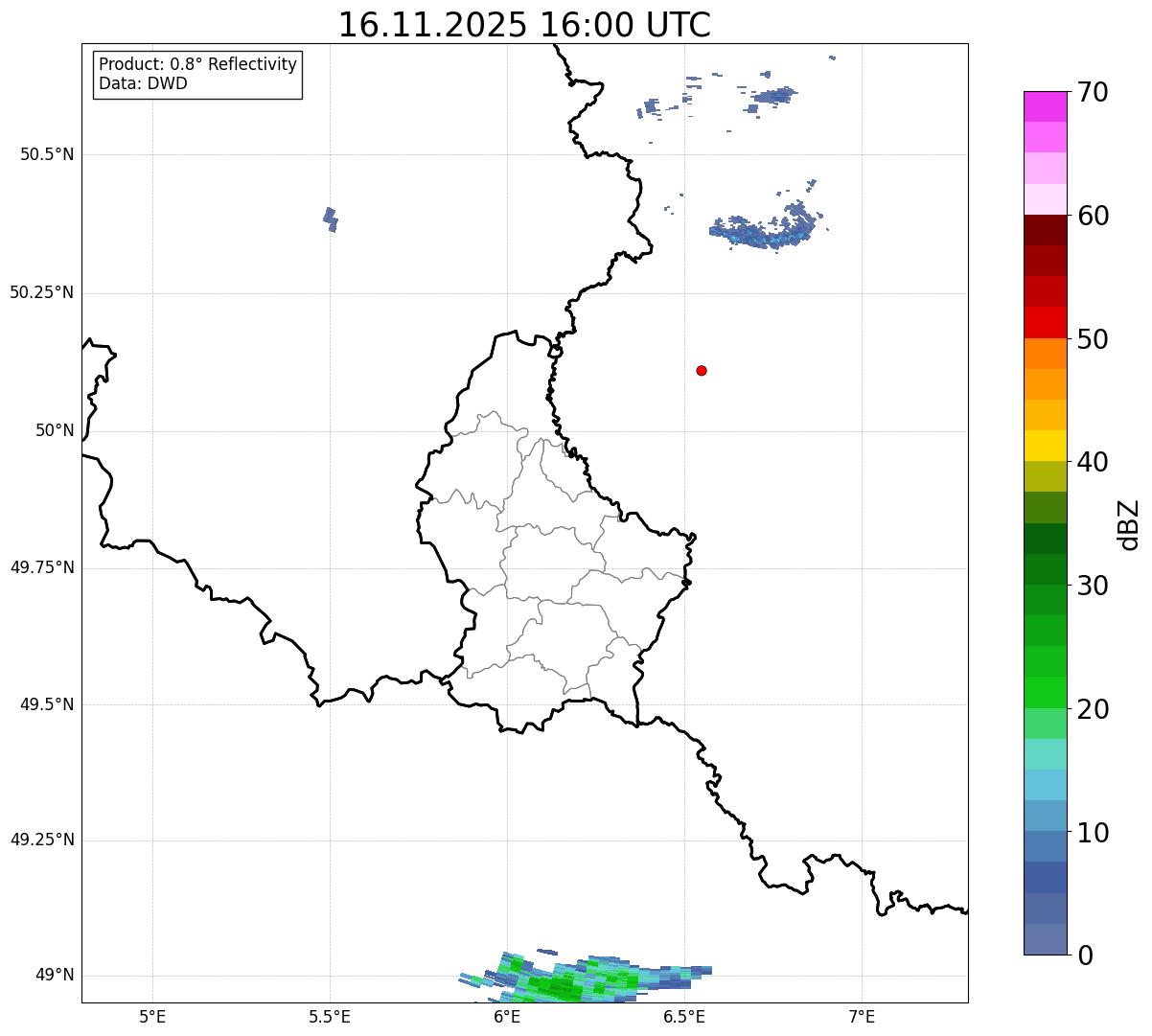The image size is (1152, 1036).
Task: Click the 49.5°N latitude label
Action: pyautogui.click(x=47, y=704)
